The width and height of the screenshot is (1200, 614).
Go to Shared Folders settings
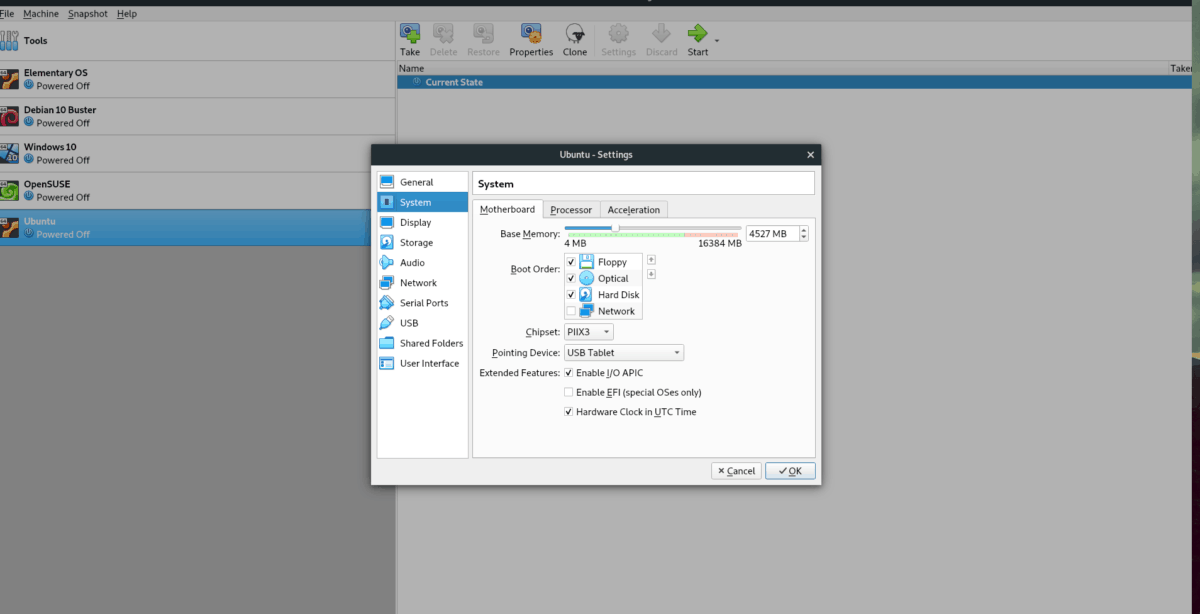pos(431,343)
